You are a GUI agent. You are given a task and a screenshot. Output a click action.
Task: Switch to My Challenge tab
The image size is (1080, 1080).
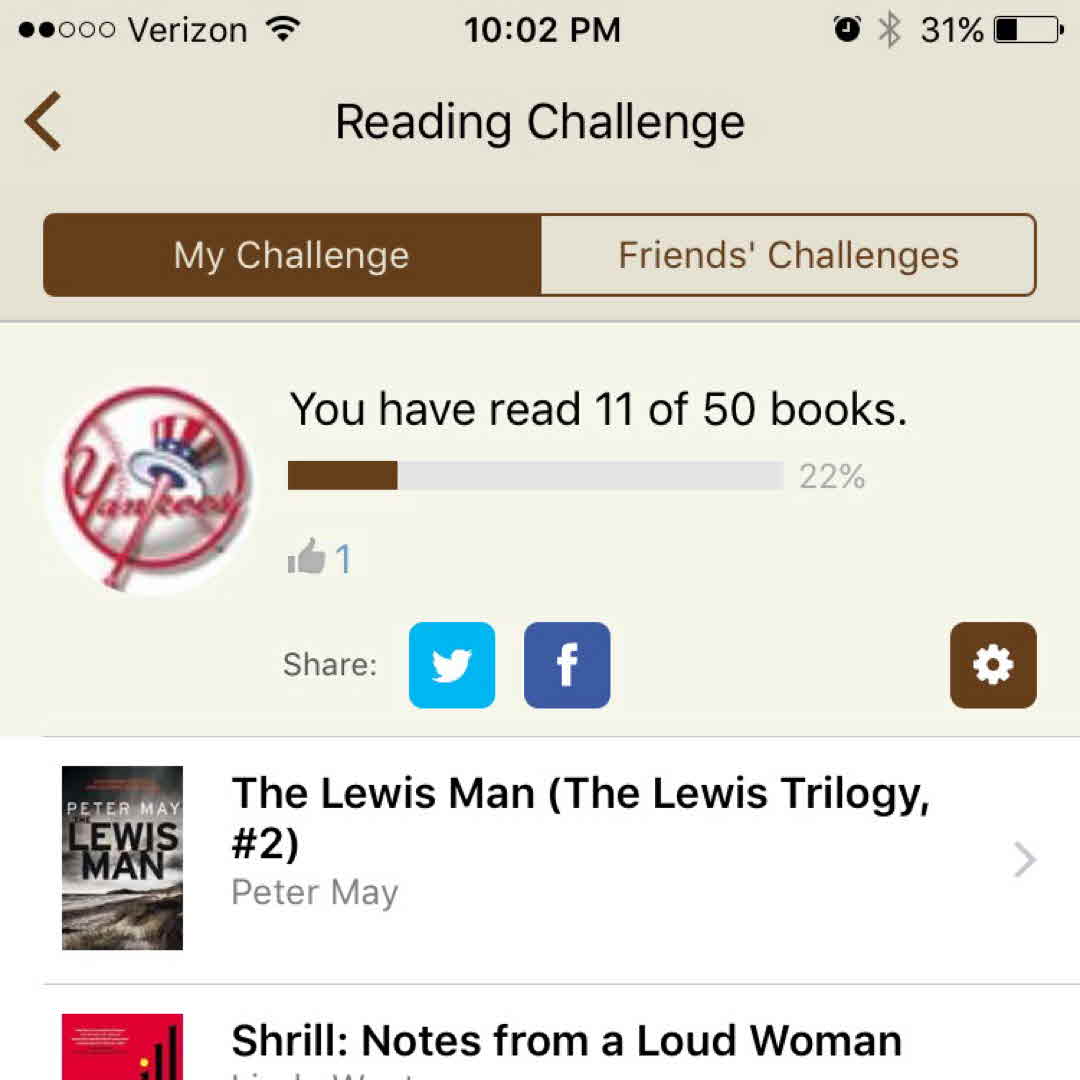[292, 255]
